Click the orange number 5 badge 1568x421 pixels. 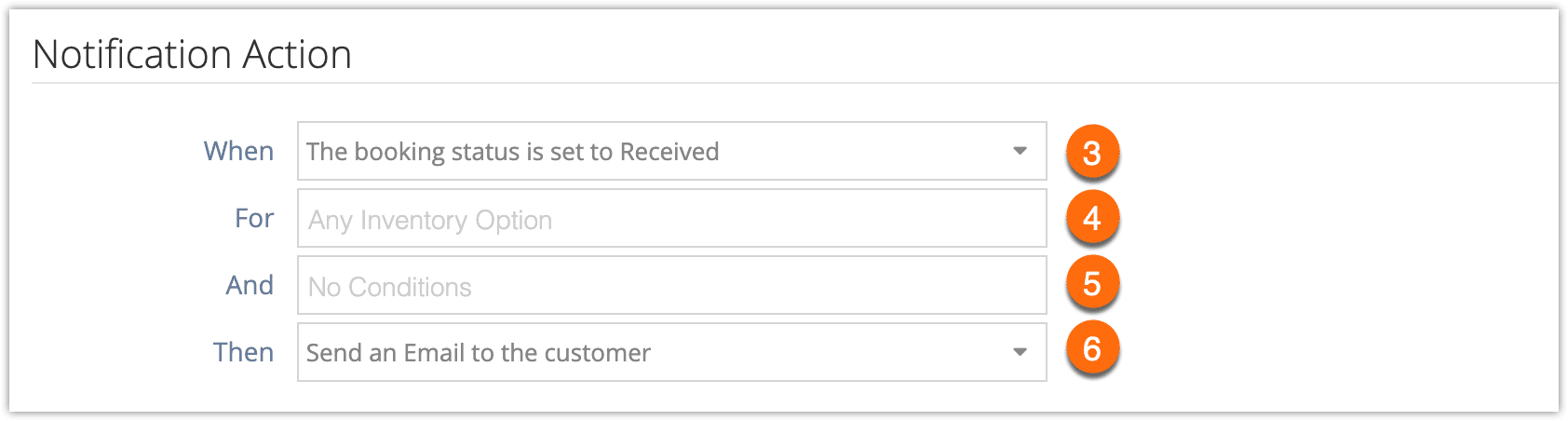coord(1092,283)
